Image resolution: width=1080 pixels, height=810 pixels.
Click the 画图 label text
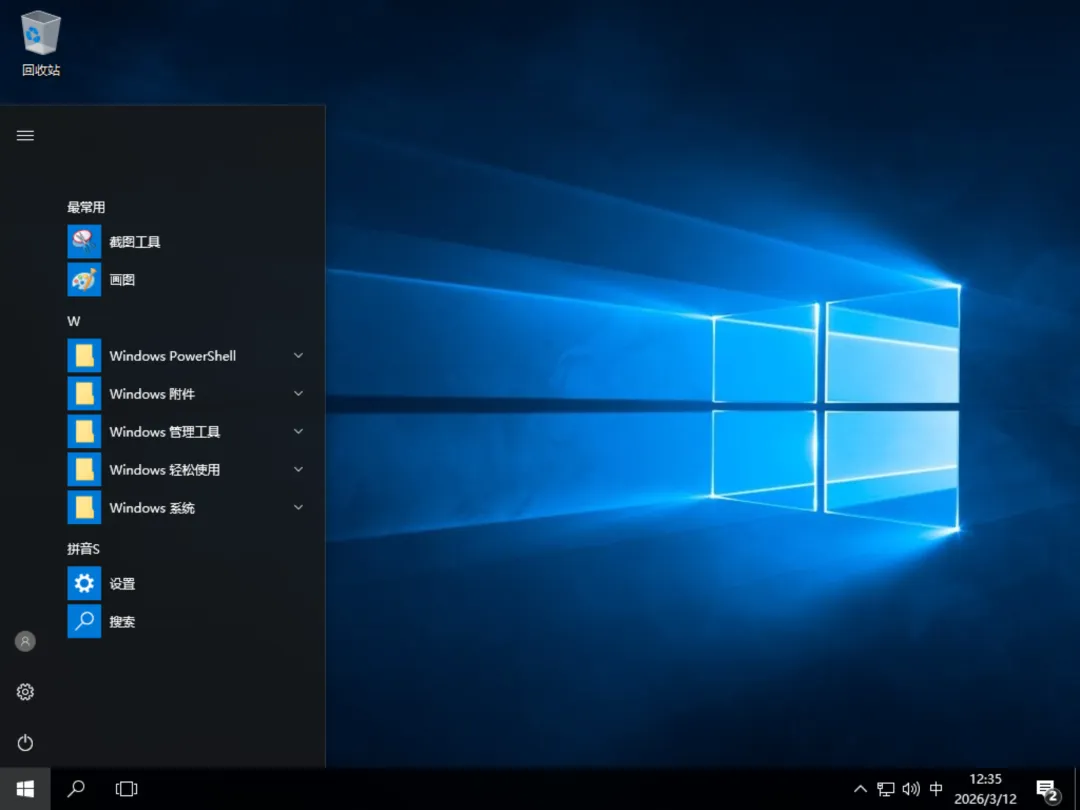(x=122, y=280)
